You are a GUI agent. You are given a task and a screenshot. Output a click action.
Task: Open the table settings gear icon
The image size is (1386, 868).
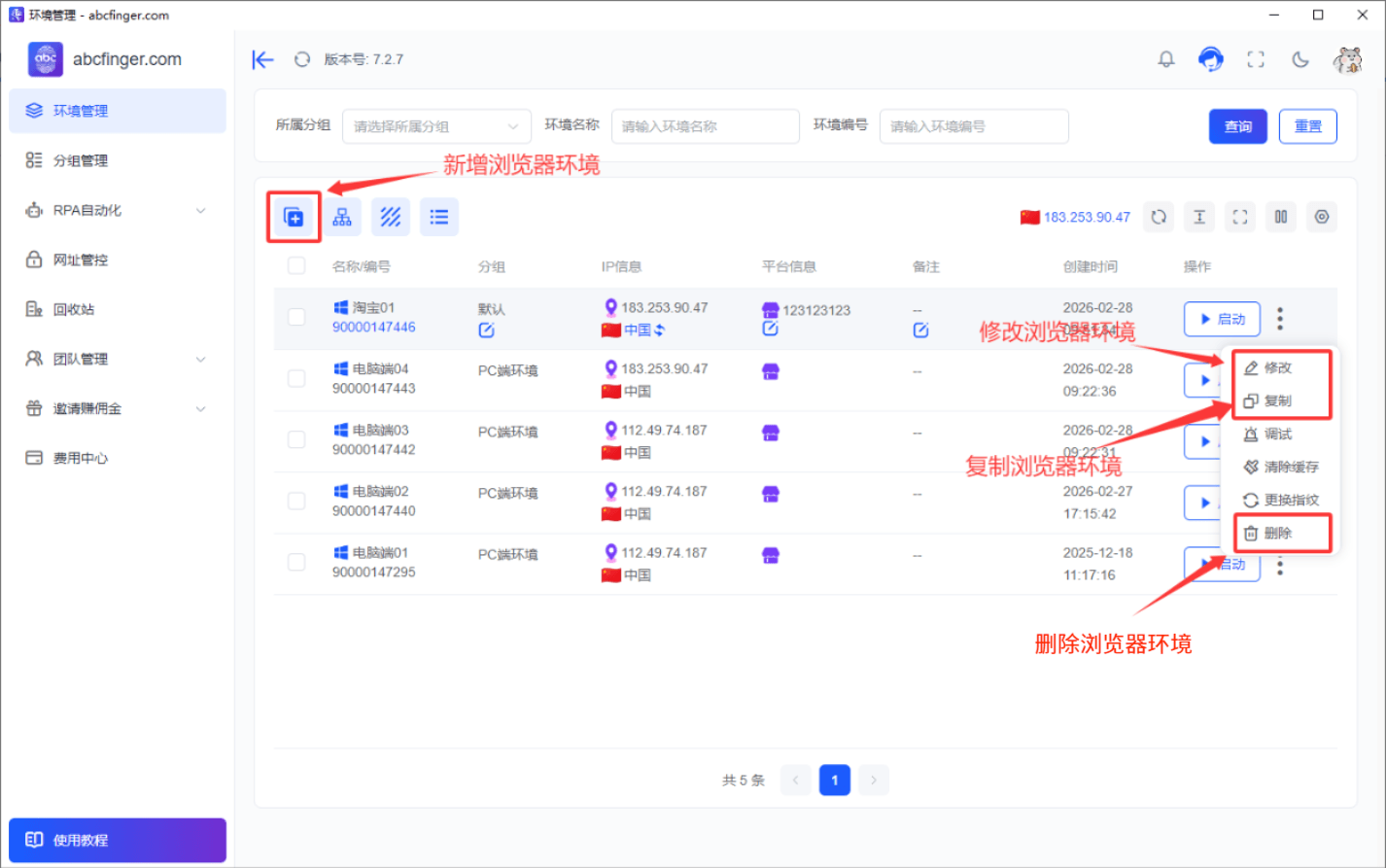pos(1322,217)
